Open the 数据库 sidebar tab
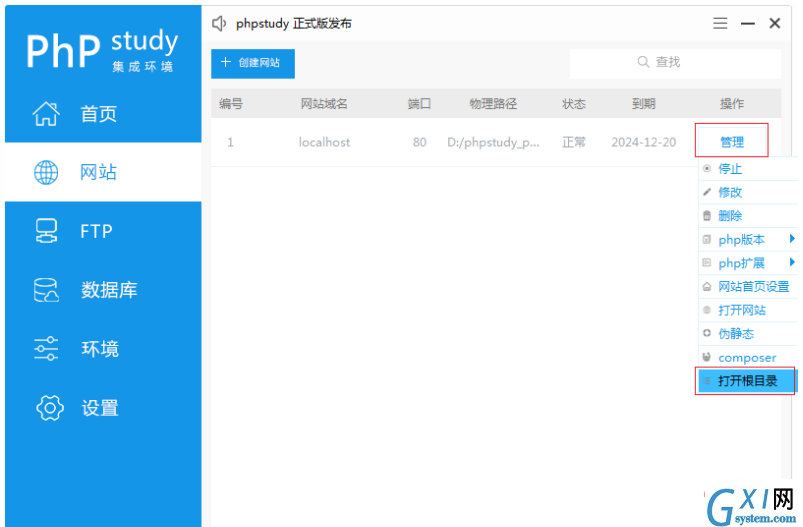 (103, 290)
